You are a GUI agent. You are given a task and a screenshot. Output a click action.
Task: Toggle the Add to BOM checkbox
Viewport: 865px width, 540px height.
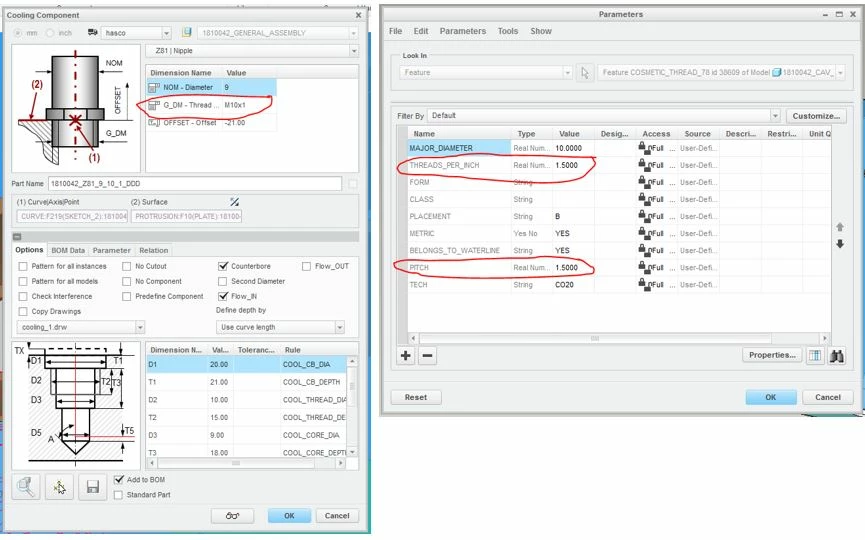pyautogui.click(x=118, y=480)
